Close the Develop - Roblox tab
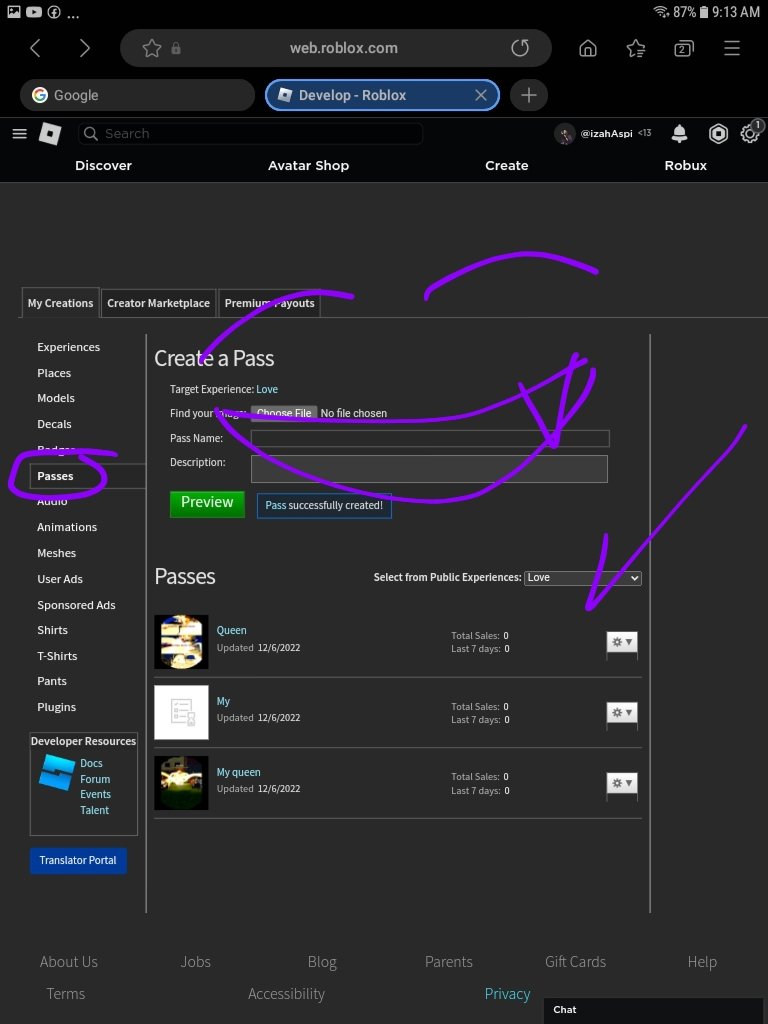The image size is (768, 1024). coord(481,95)
